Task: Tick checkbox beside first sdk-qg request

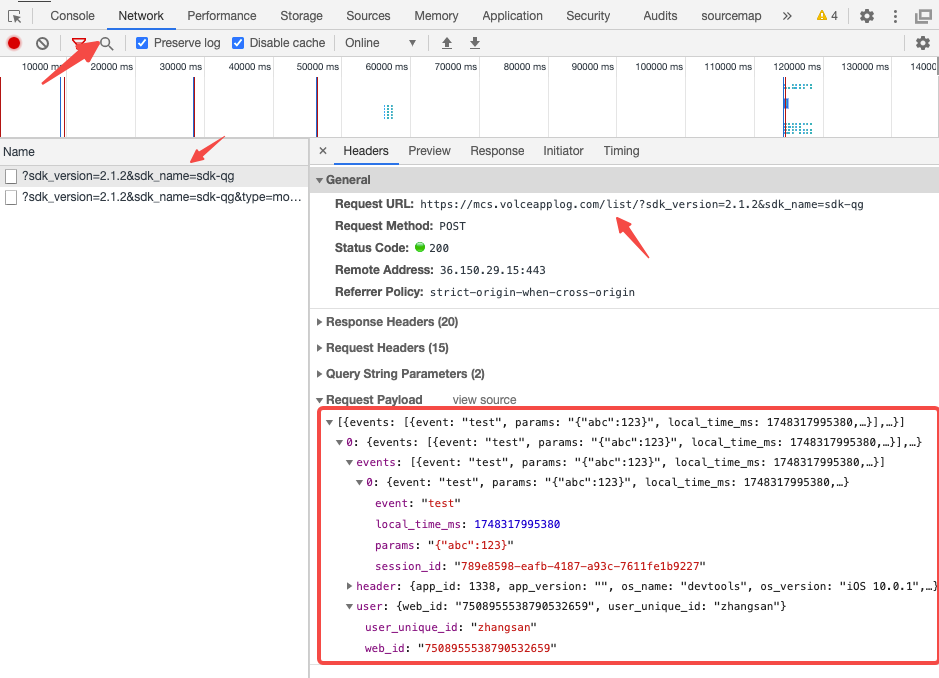Action: pyautogui.click(x=11, y=176)
